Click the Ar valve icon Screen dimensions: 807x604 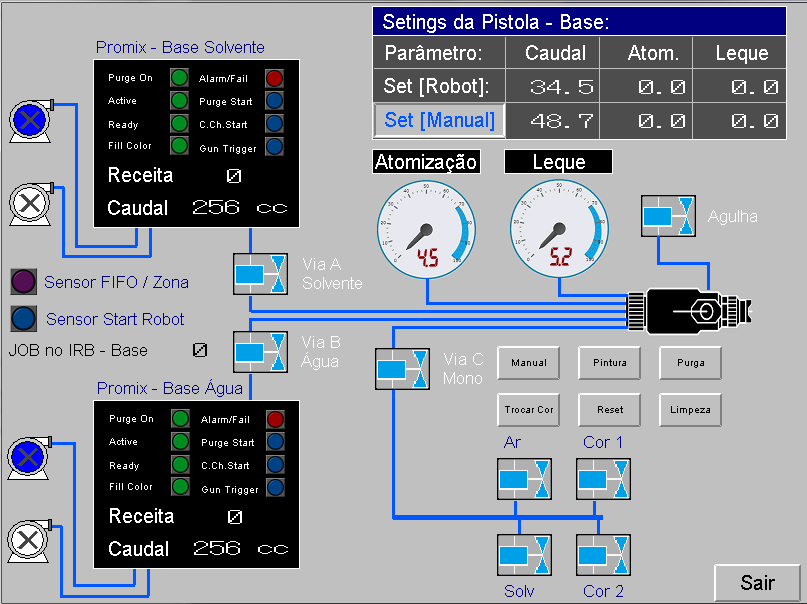[x=524, y=478]
